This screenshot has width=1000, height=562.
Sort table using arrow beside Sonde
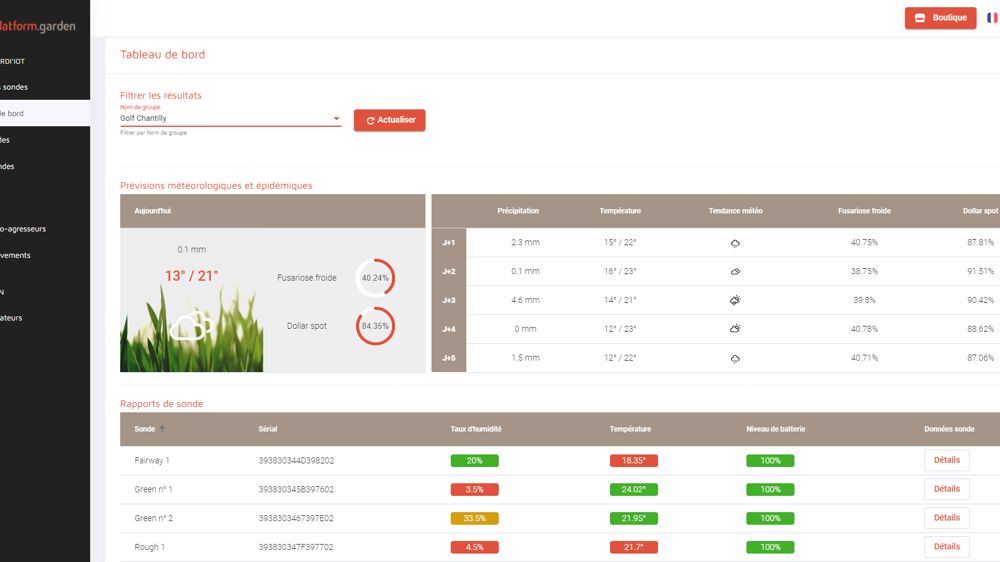pyautogui.click(x=163, y=429)
